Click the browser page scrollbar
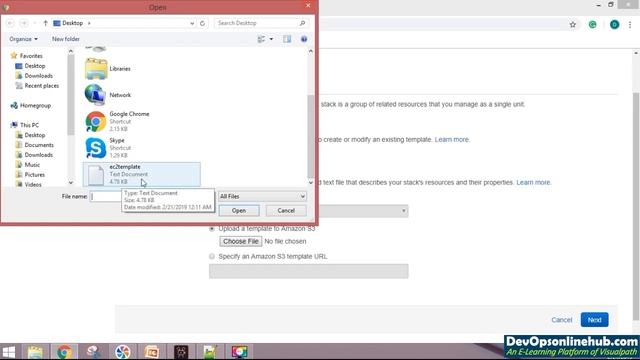Viewport: 640px width, 360px height. pos(636,206)
